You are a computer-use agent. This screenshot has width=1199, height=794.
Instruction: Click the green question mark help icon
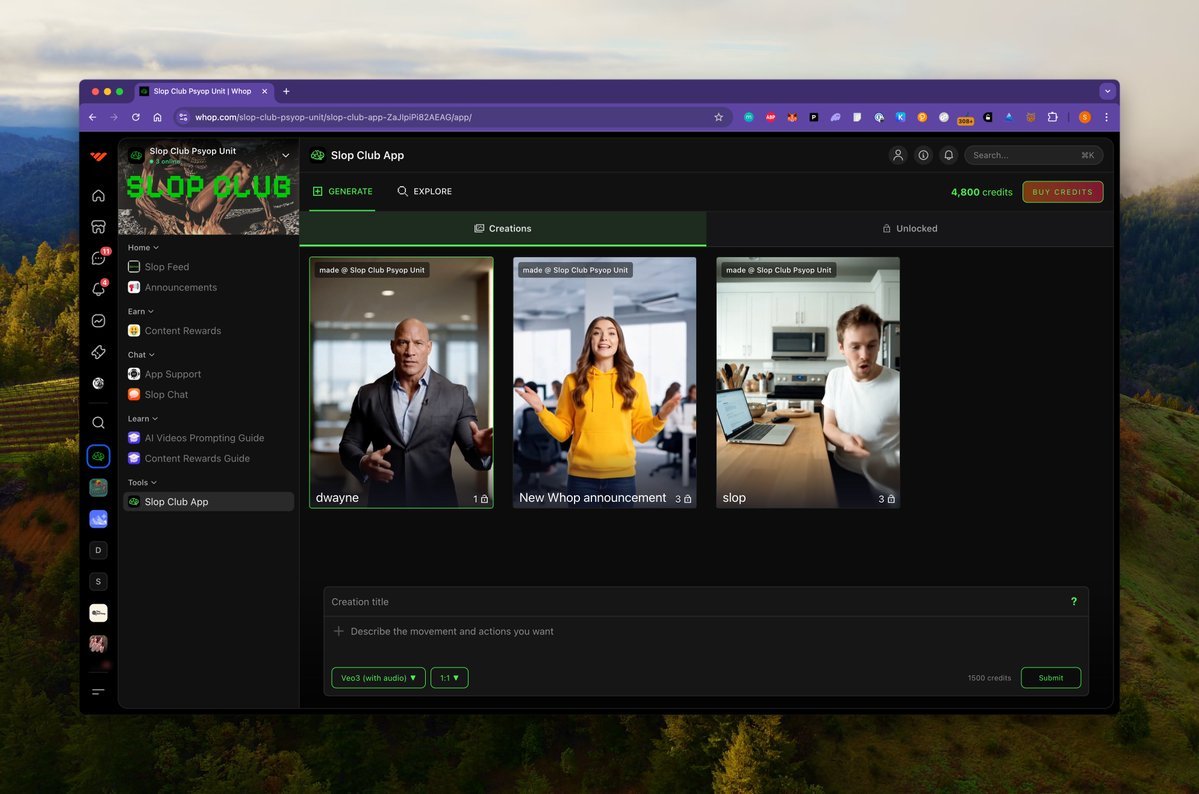coord(1074,602)
